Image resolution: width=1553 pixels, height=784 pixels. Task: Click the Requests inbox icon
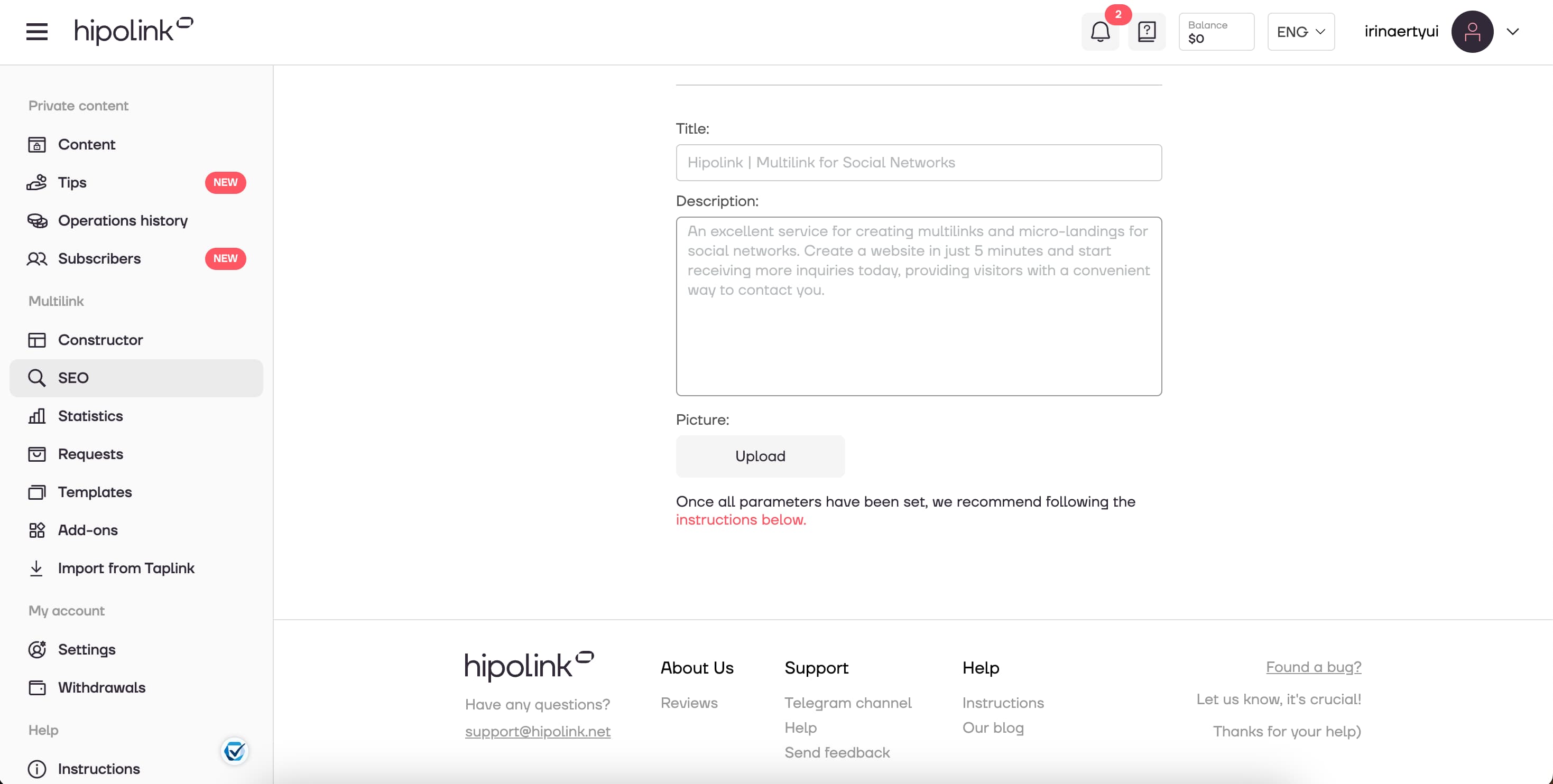37,454
